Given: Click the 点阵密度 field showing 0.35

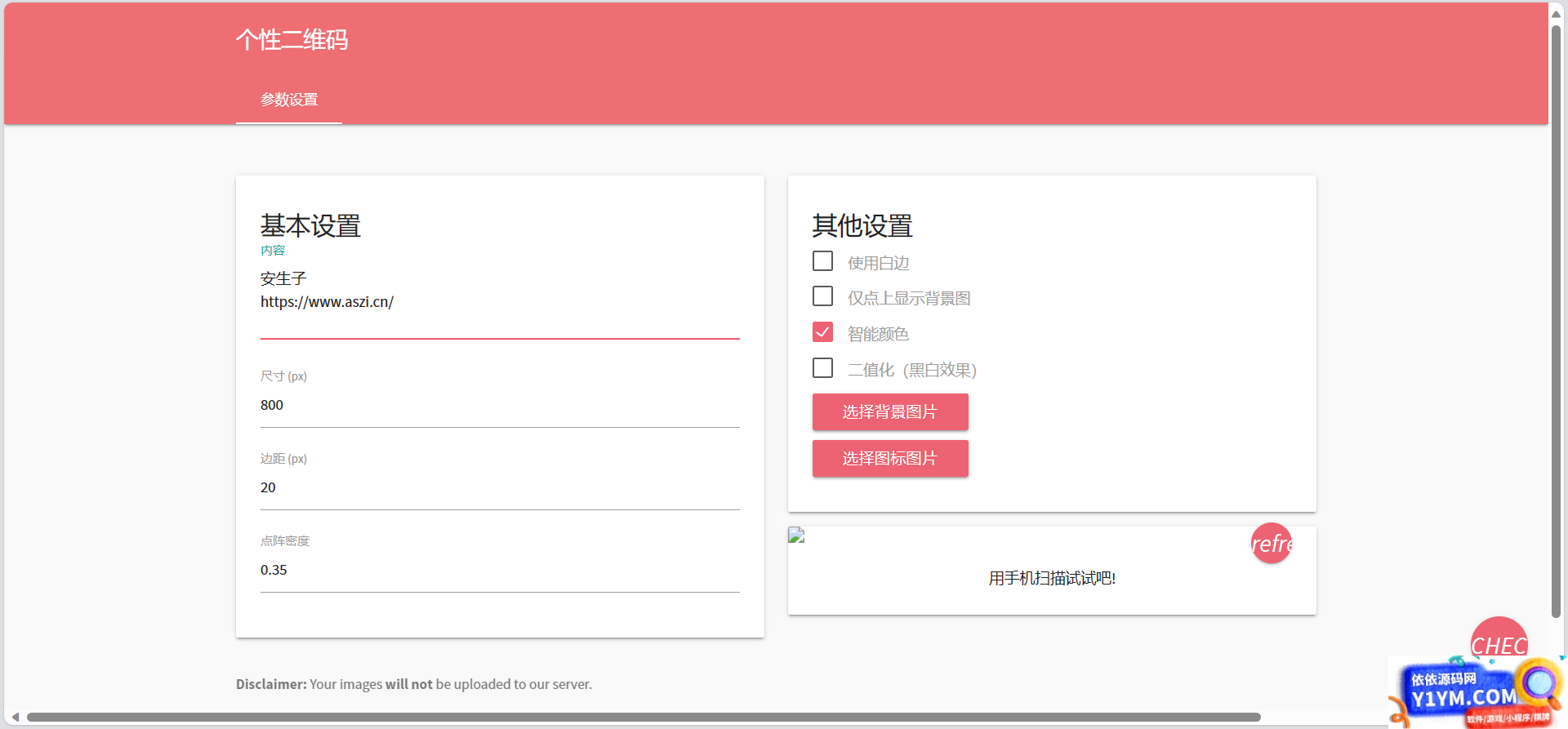Looking at the screenshot, I should 500,571.
